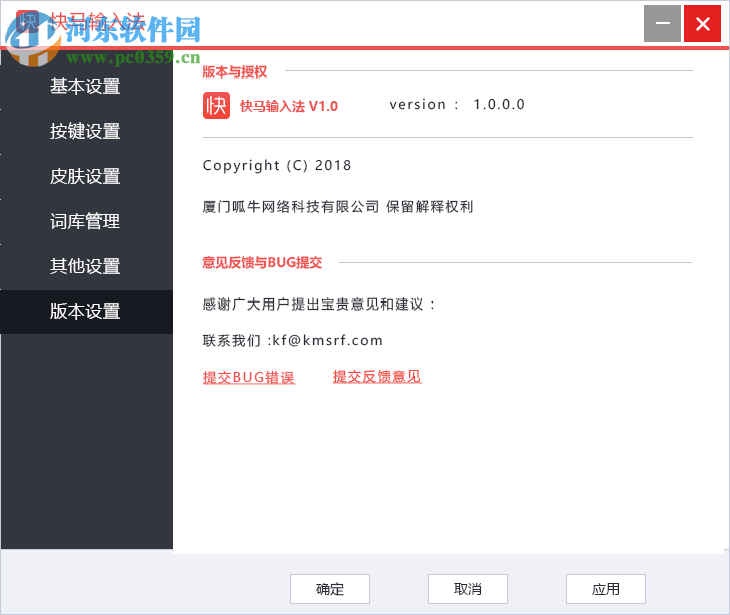Click the email kf@kmsrf.com text

[x=327, y=340]
